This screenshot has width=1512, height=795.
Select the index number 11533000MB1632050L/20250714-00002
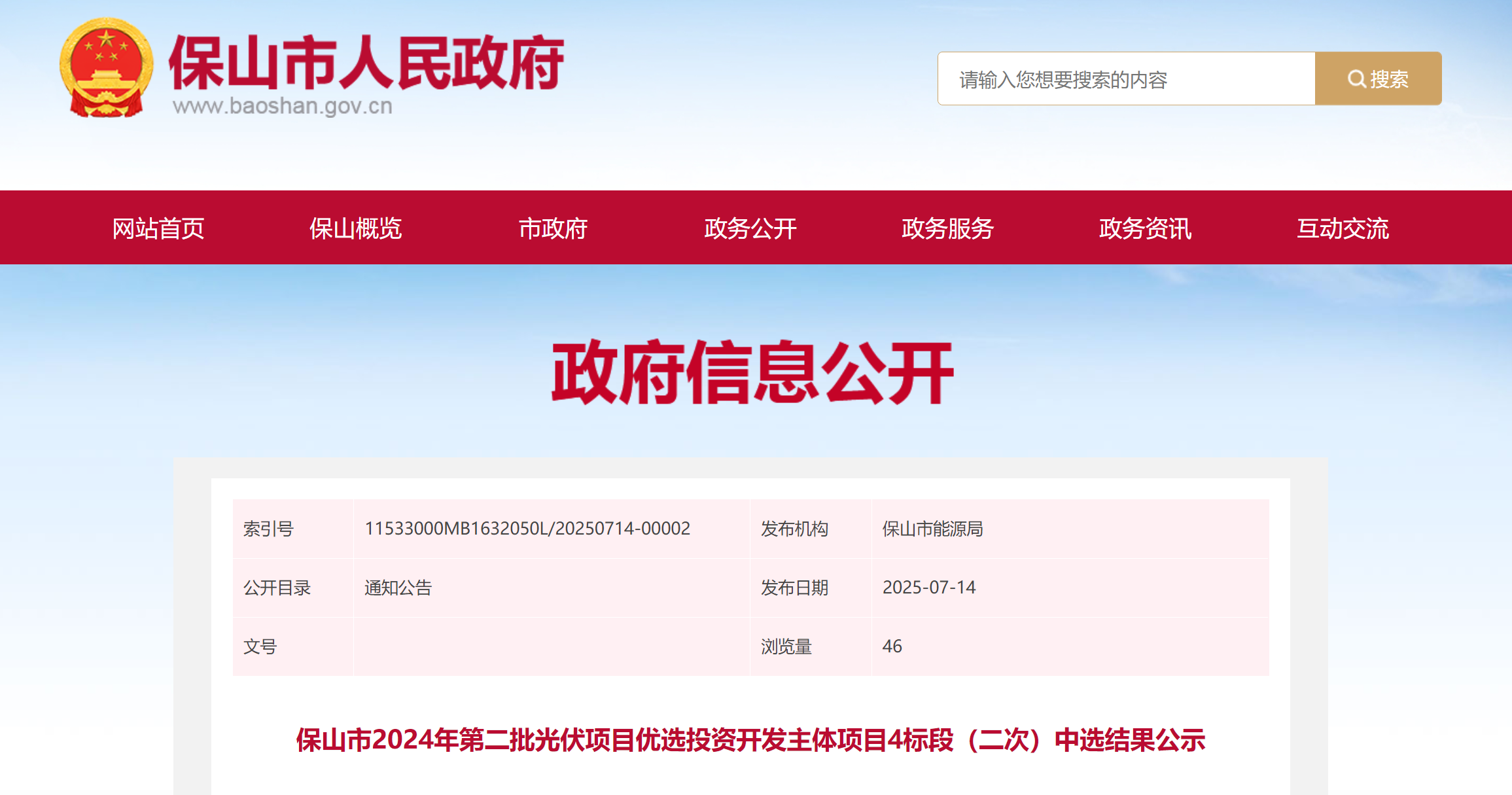(x=527, y=529)
